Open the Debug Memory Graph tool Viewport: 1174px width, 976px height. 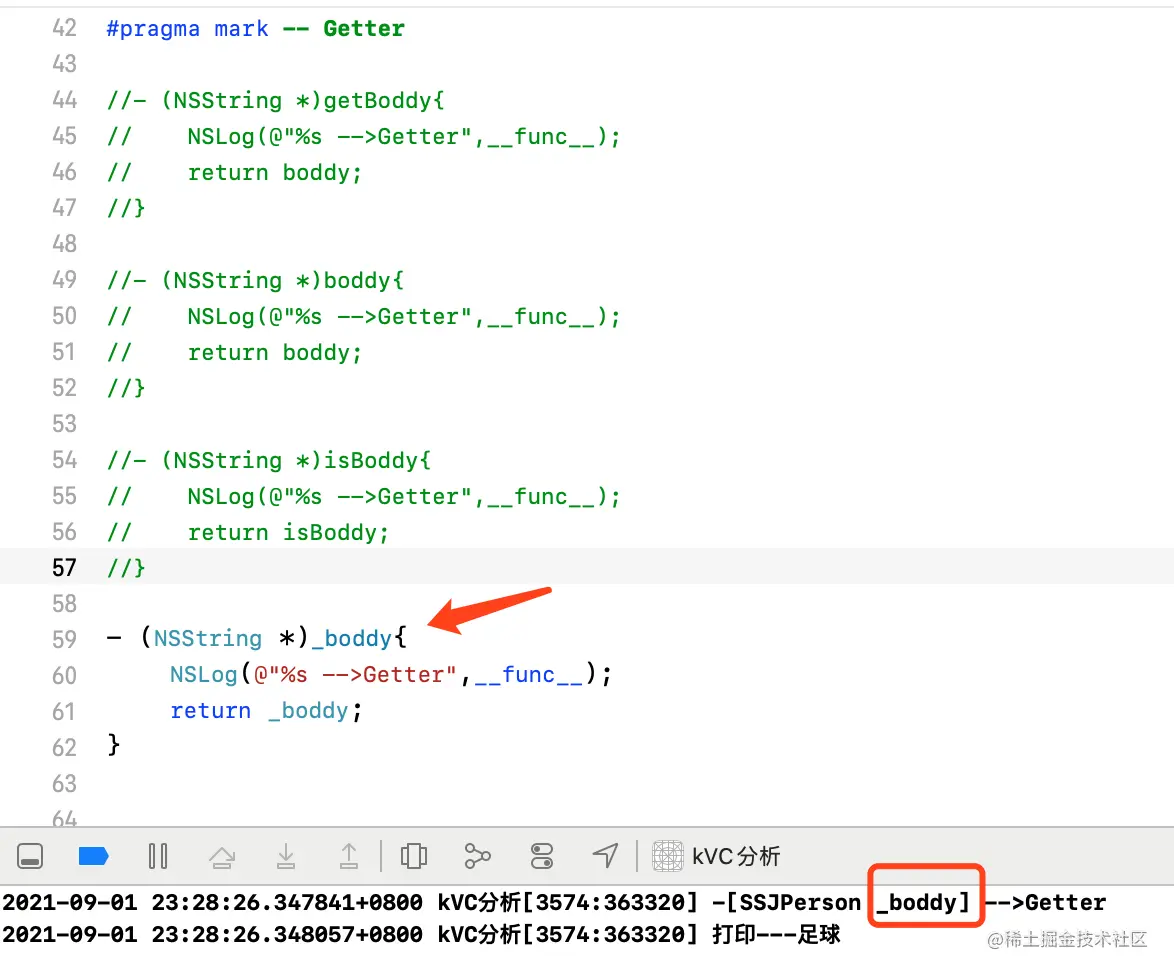pos(478,855)
